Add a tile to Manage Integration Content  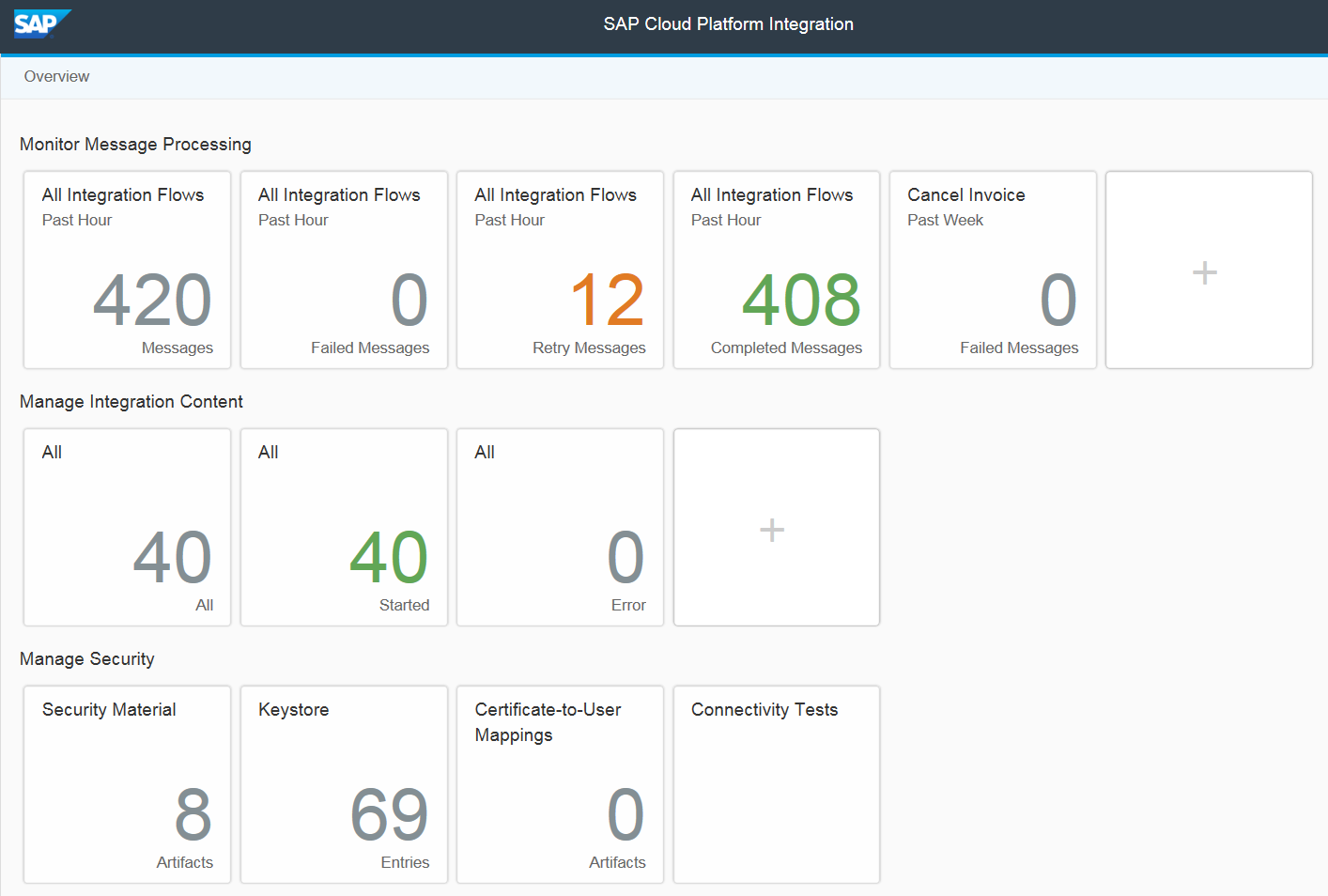pyautogui.click(x=777, y=528)
